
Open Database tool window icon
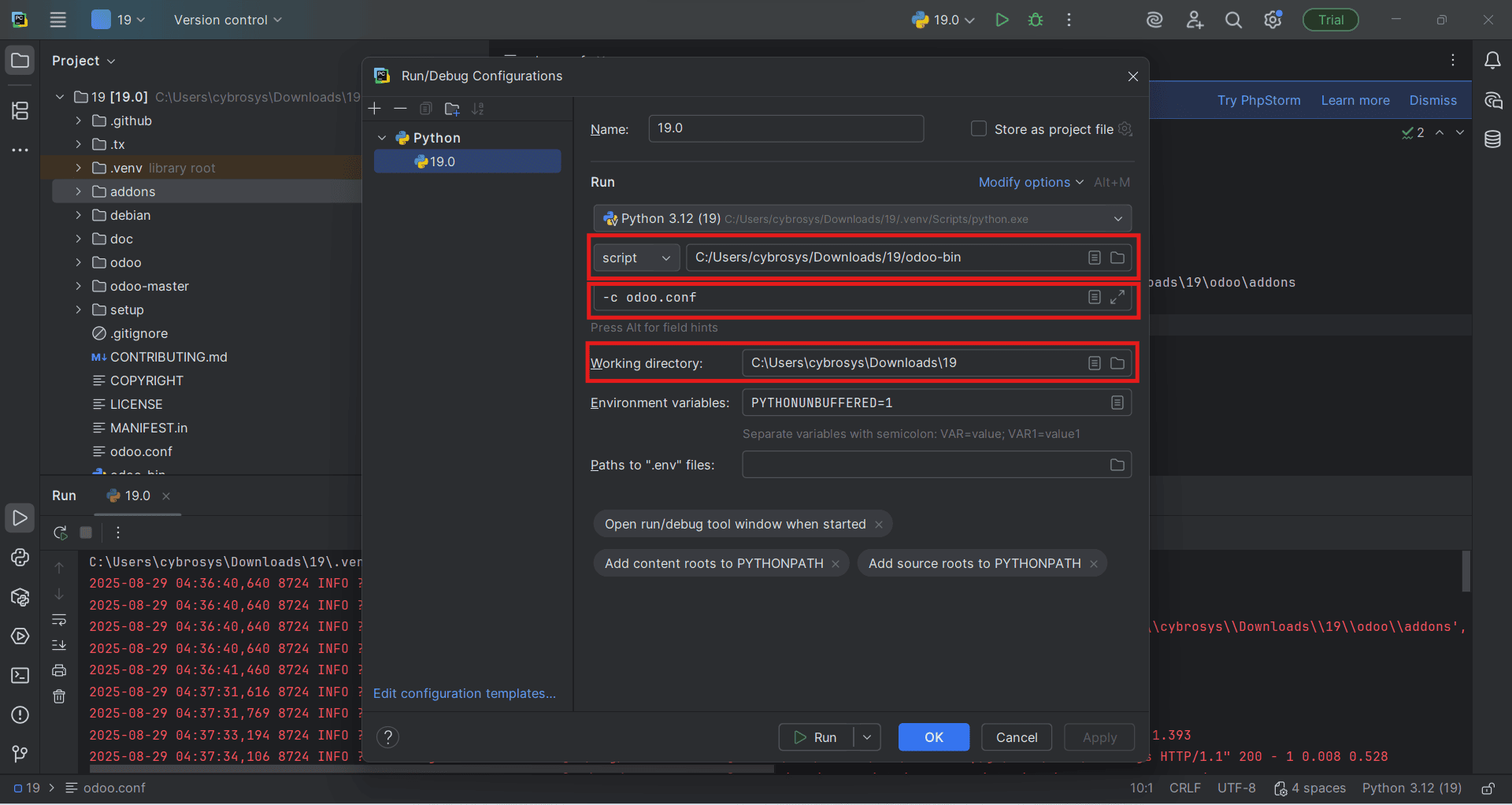(x=1492, y=139)
